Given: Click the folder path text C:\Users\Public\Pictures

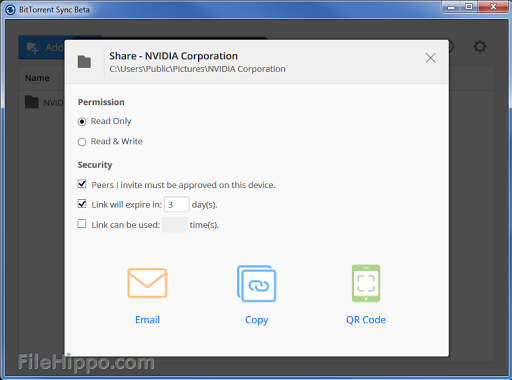Looking at the screenshot, I should coord(197,69).
